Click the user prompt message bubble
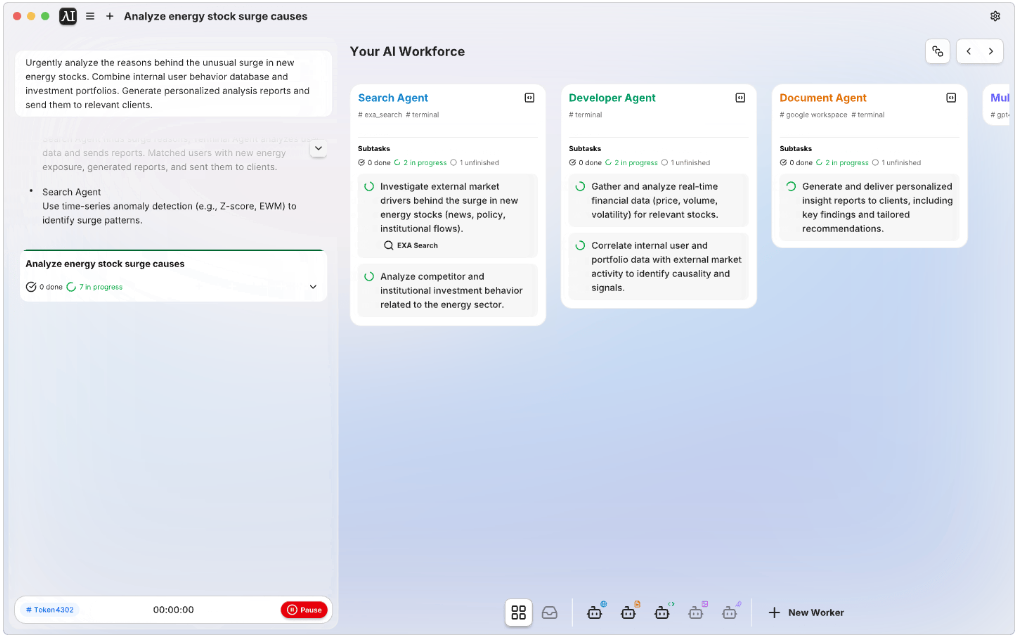 click(174, 84)
